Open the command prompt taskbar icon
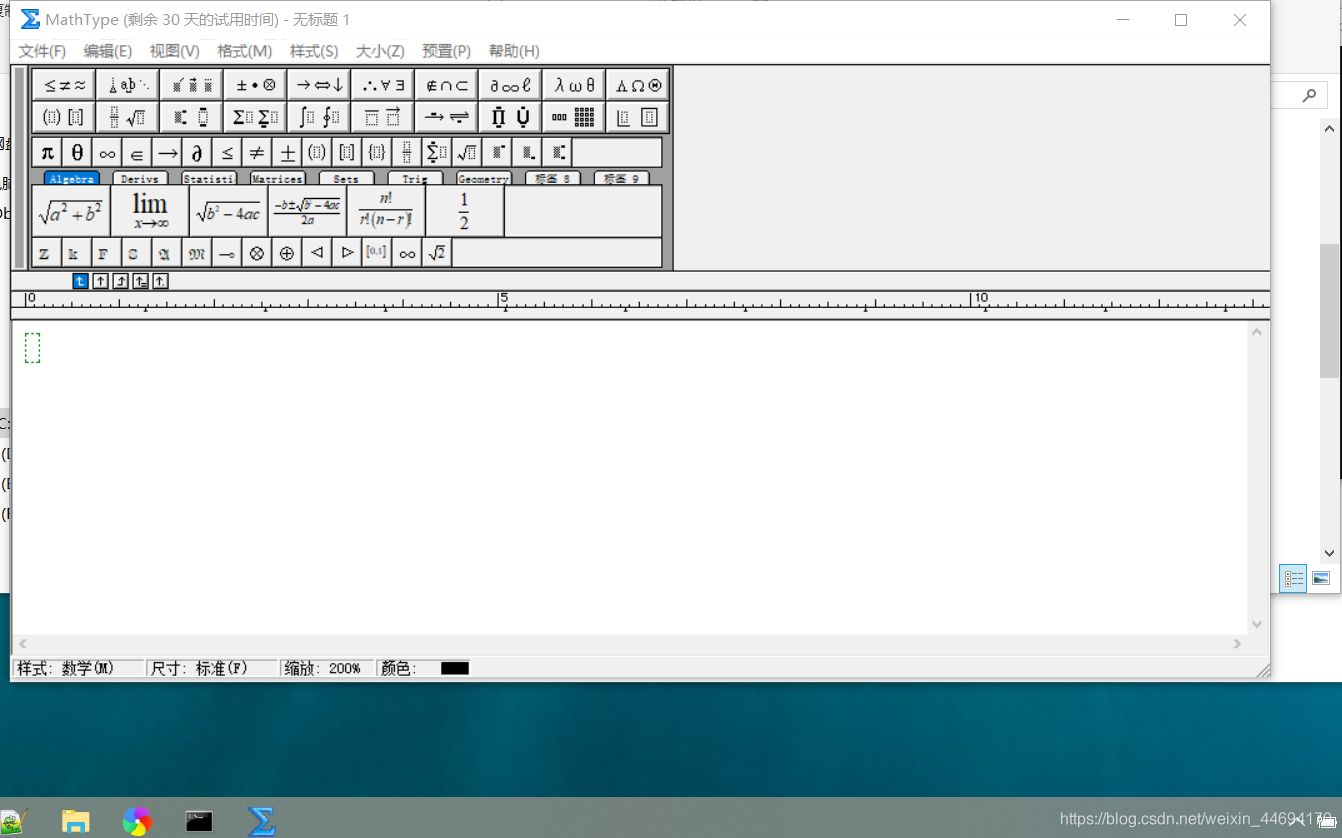The image size is (1342, 838). click(x=199, y=821)
